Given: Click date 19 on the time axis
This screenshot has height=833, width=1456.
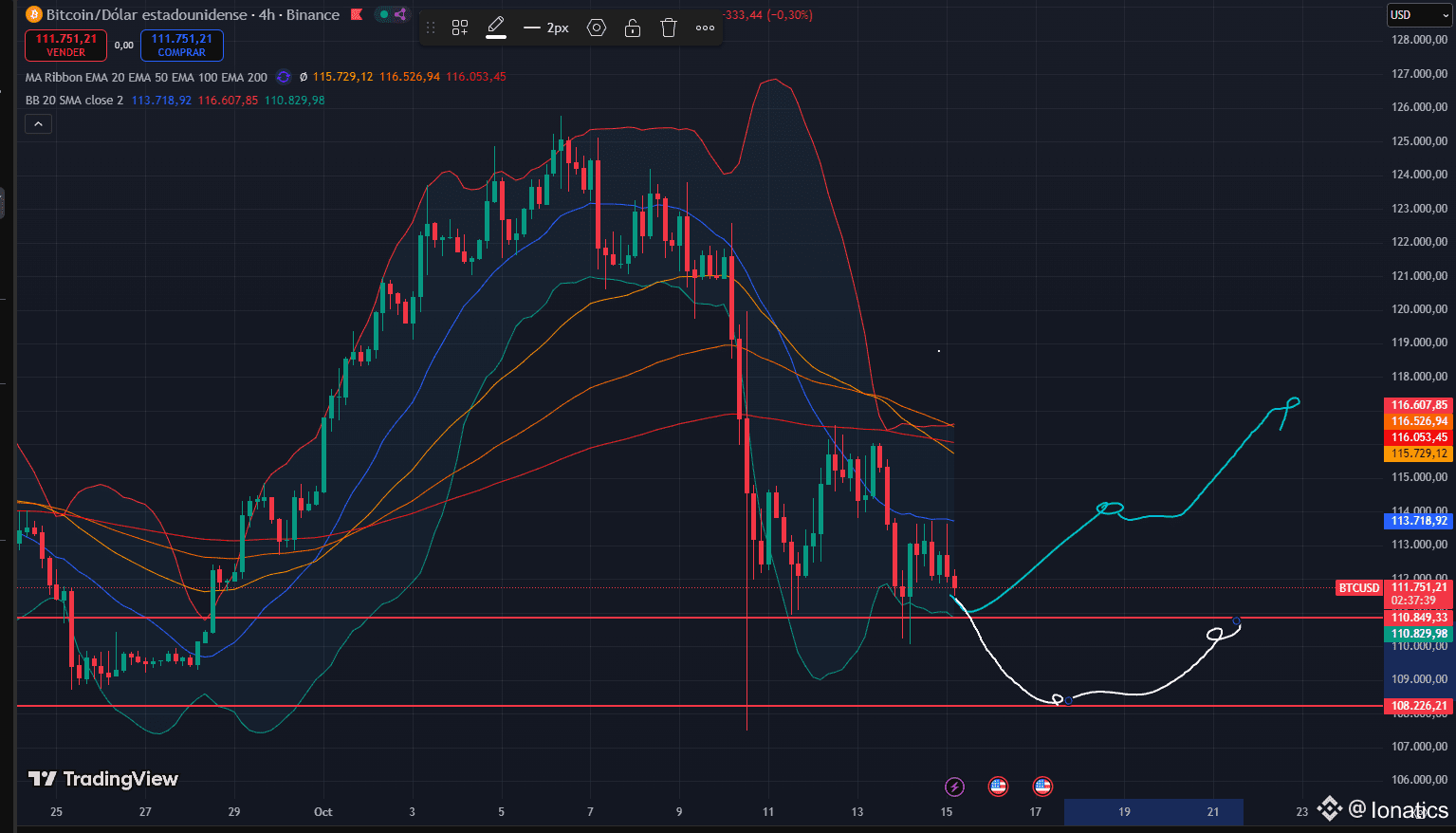Looking at the screenshot, I should tap(1124, 812).
